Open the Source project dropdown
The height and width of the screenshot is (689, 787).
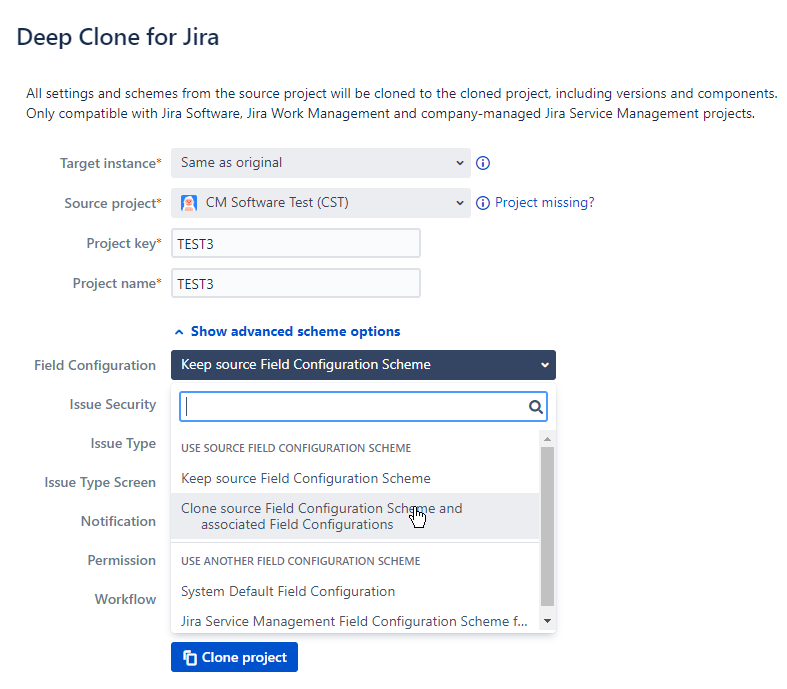click(x=321, y=203)
